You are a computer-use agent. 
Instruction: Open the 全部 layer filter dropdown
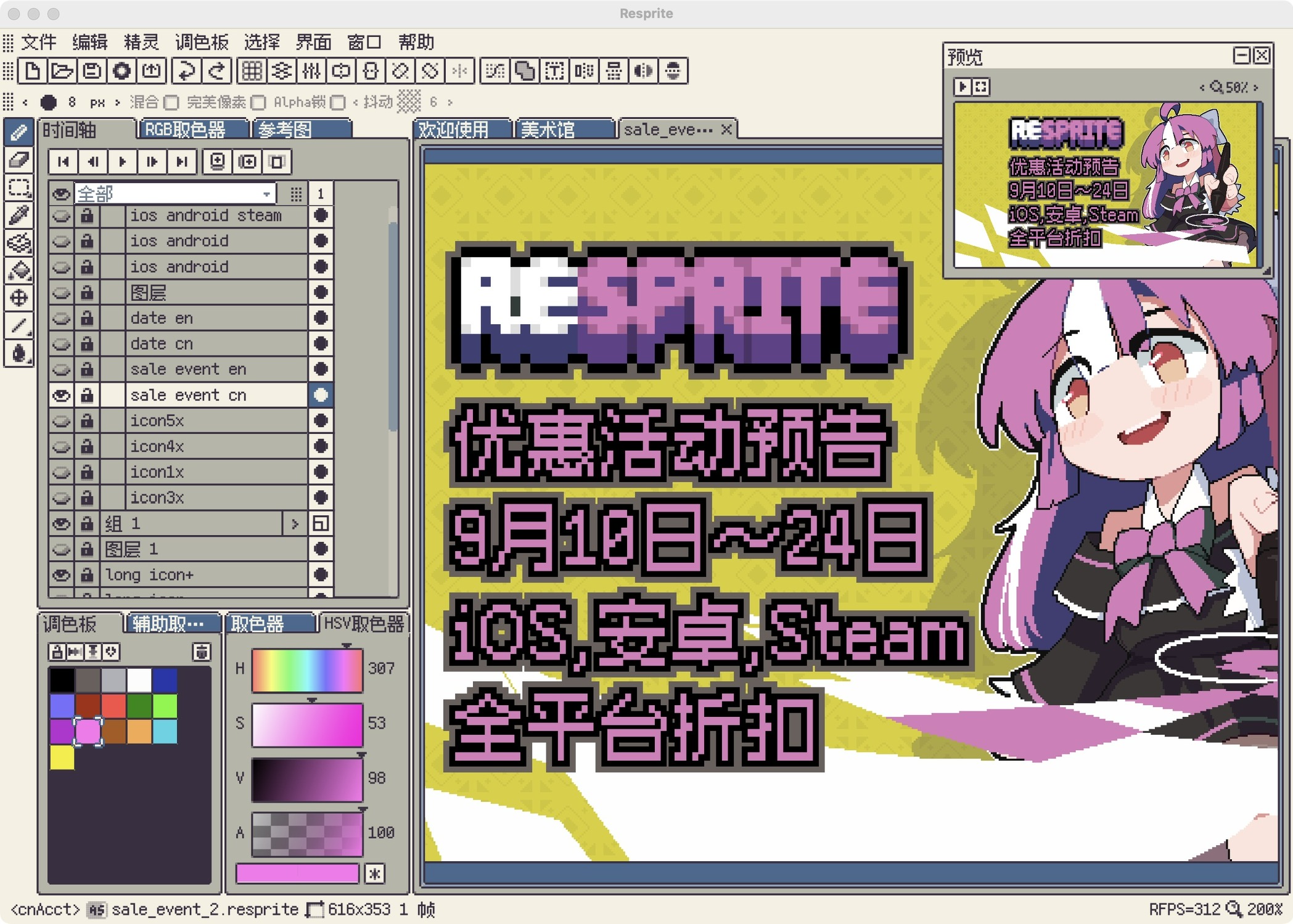[x=266, y=194]
